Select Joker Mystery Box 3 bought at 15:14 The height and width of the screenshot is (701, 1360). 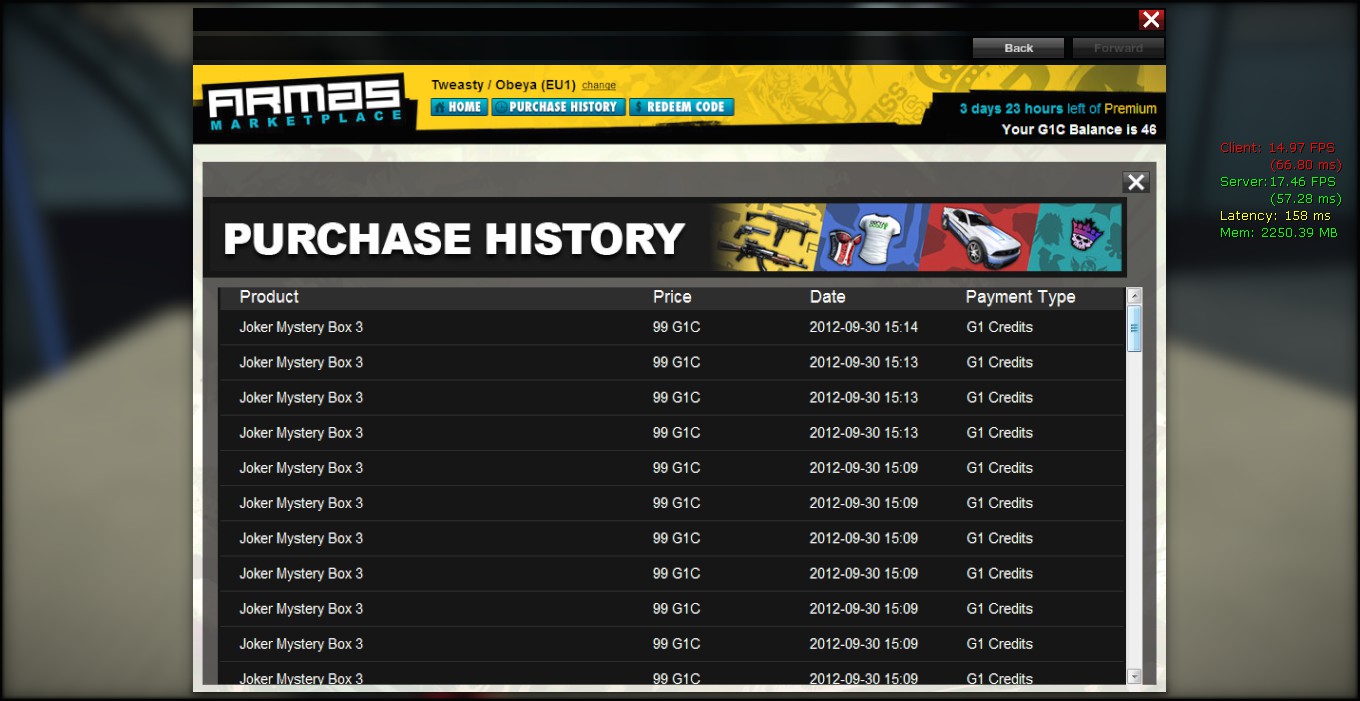[x=301, y=327]
